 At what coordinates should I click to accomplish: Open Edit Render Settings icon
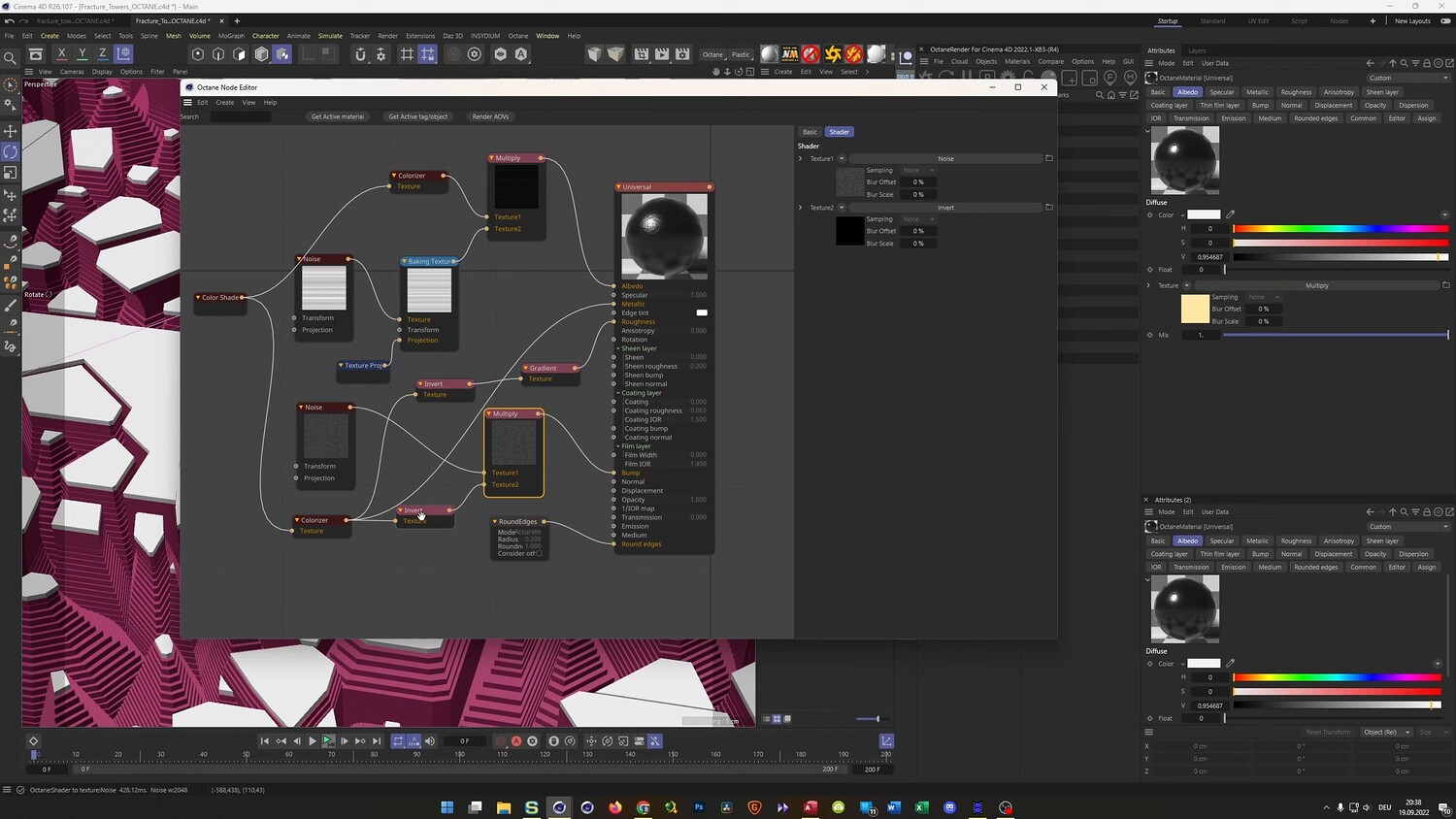point(682,54)
